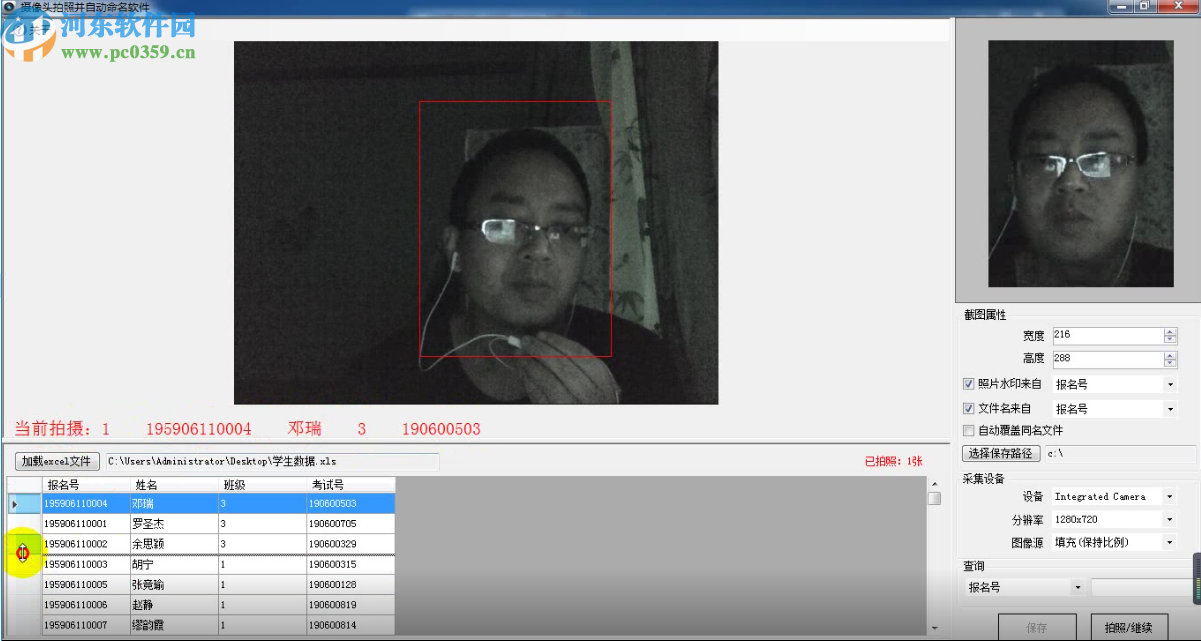Sort by the 班级 column header
The image size is (1201, 641).
(x=263, y=485)
